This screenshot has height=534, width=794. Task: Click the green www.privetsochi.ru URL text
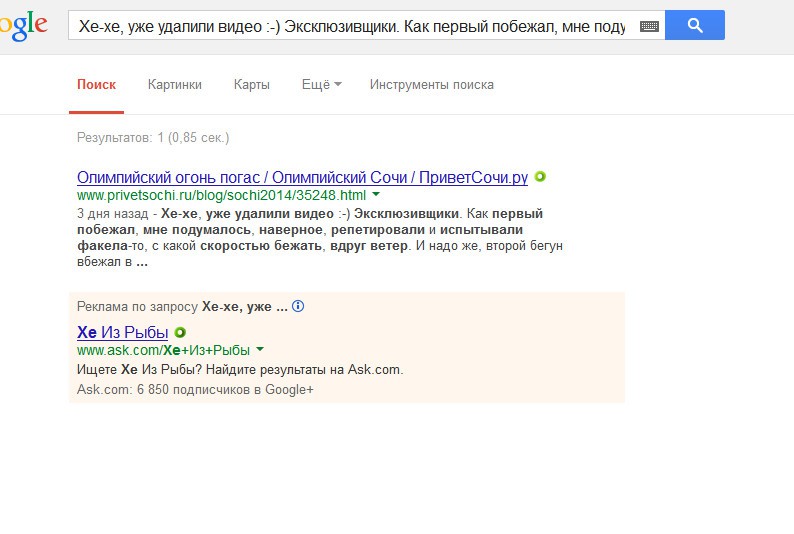tap(221, 195)
